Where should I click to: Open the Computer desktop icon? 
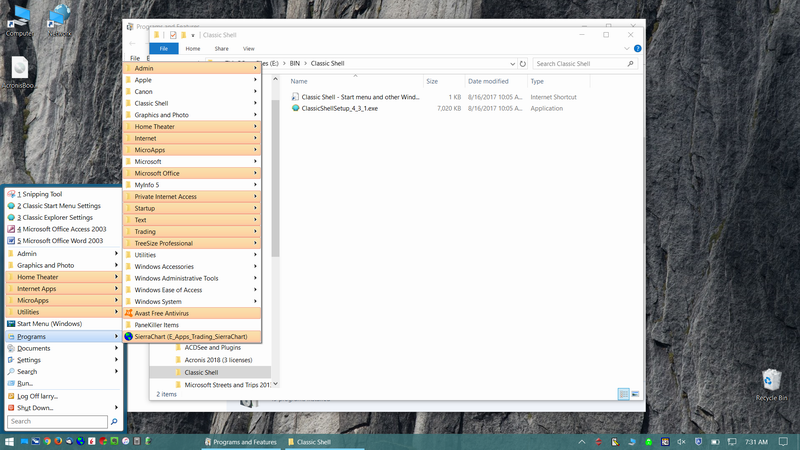(19, 21)
